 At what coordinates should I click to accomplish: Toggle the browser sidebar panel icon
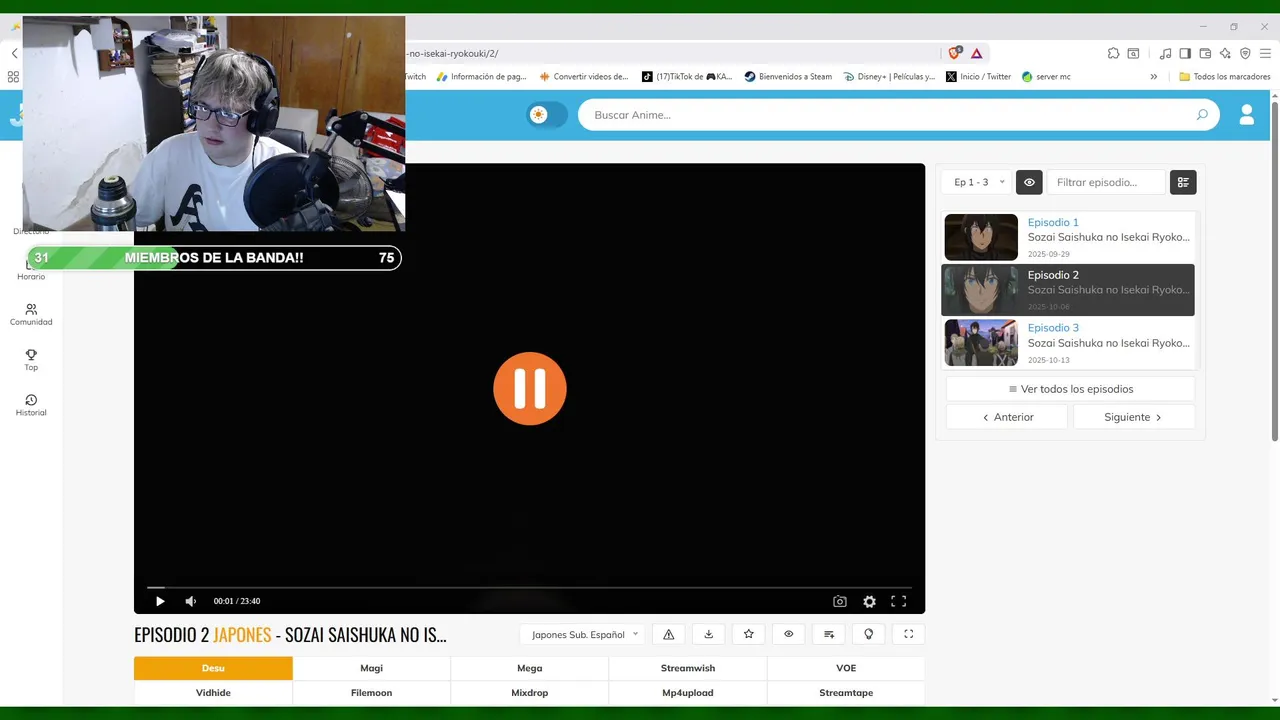click(1185, 53)
